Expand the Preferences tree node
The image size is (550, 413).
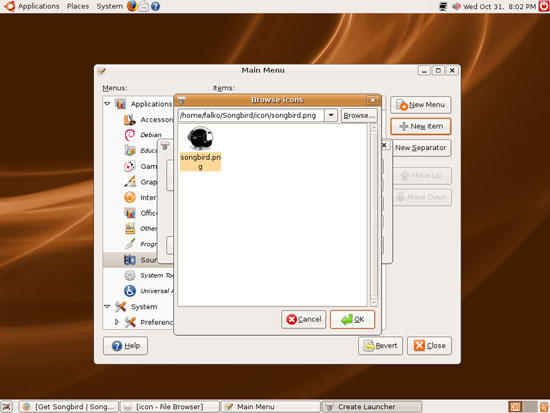click(x=117, y=322)
